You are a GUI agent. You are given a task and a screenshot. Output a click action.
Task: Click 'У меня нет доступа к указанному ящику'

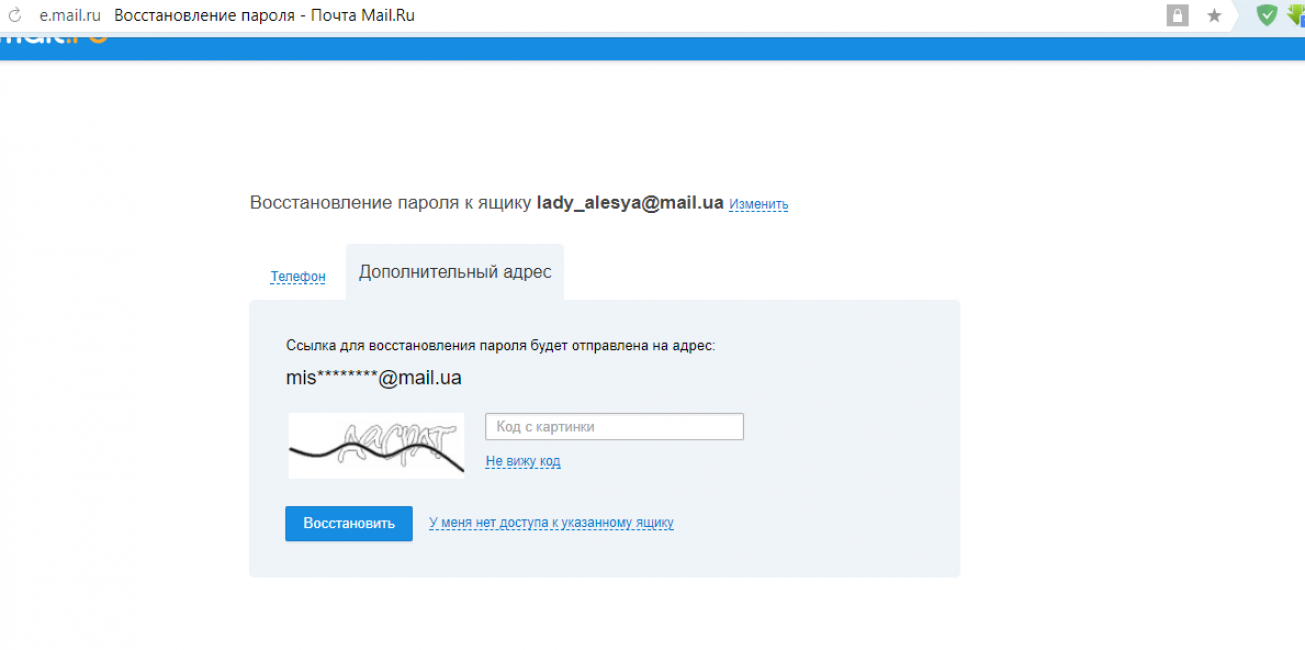click(x=551, y=522)
